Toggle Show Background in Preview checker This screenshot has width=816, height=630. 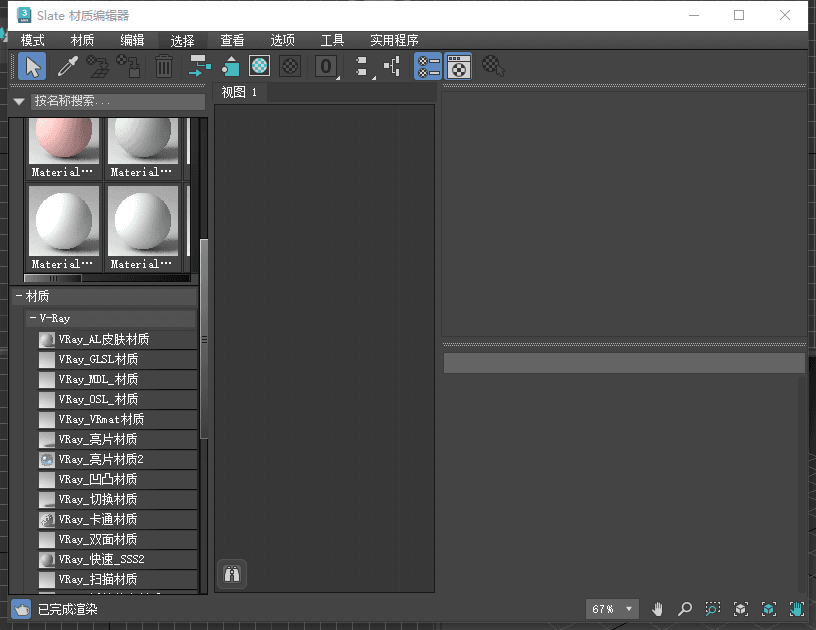290,67
